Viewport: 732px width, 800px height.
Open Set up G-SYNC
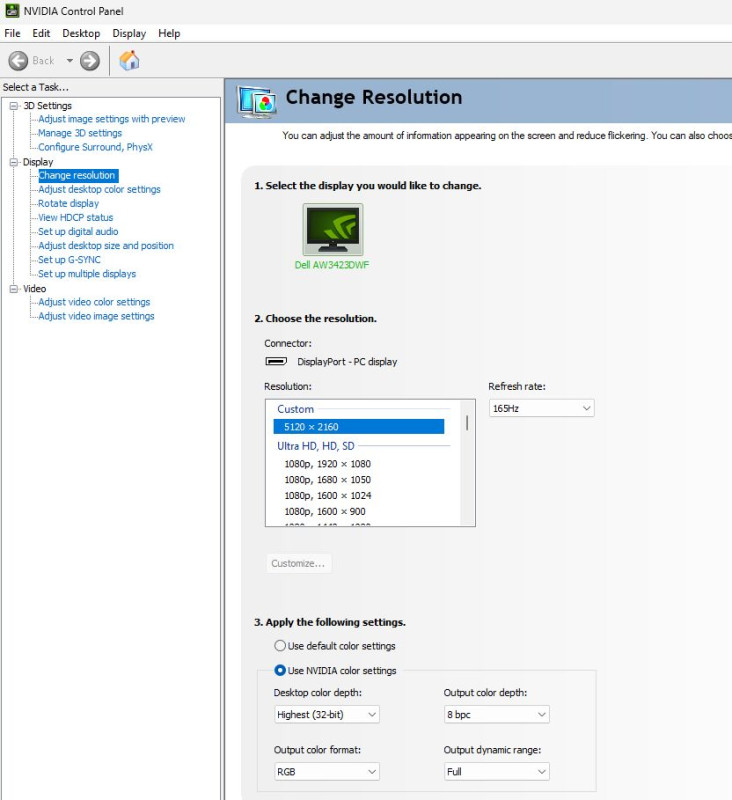[x=69, y=260]
